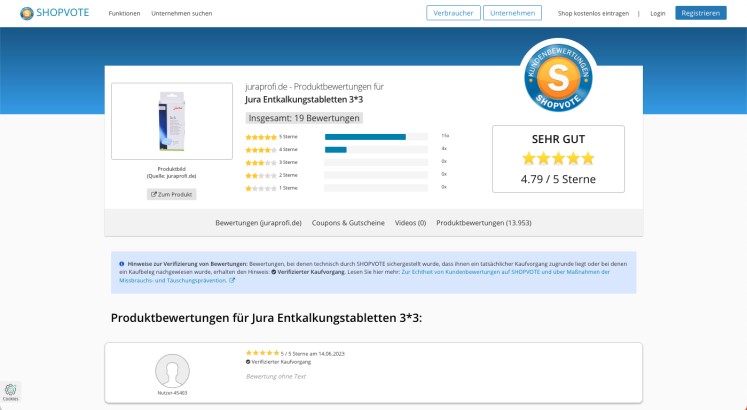Click the ShopVote logo in header
747x410 pixels.
pyautogui.click(x=54, y=13)
